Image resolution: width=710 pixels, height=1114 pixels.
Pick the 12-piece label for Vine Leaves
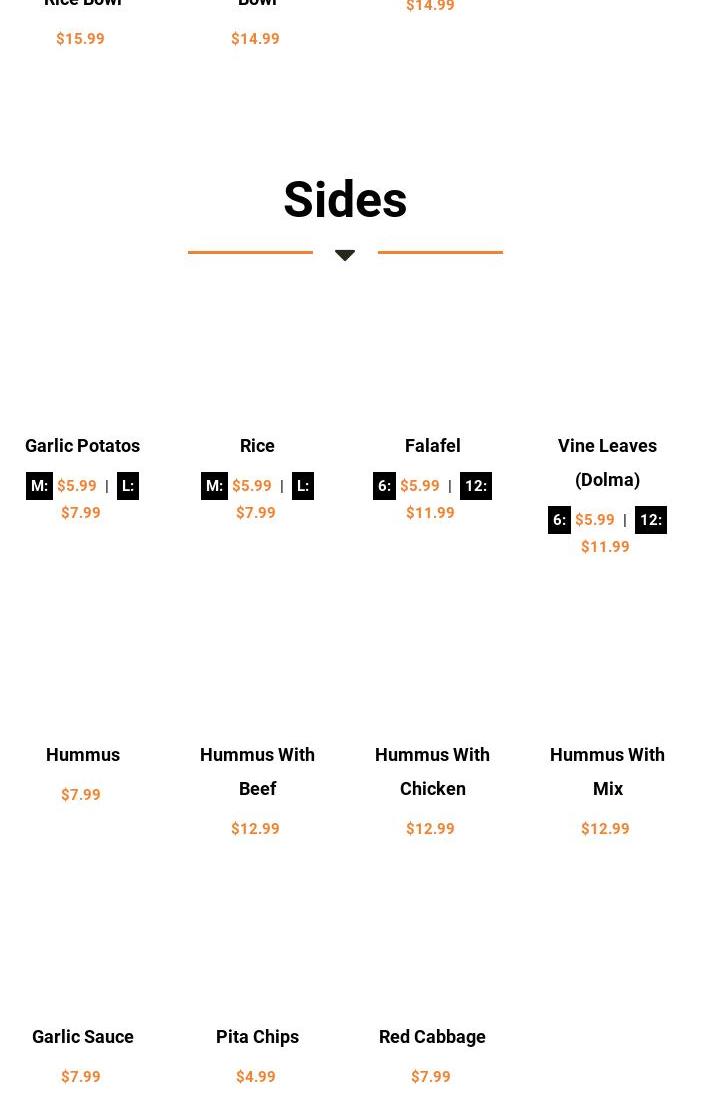pyautogui.click(x=650, y=520)
